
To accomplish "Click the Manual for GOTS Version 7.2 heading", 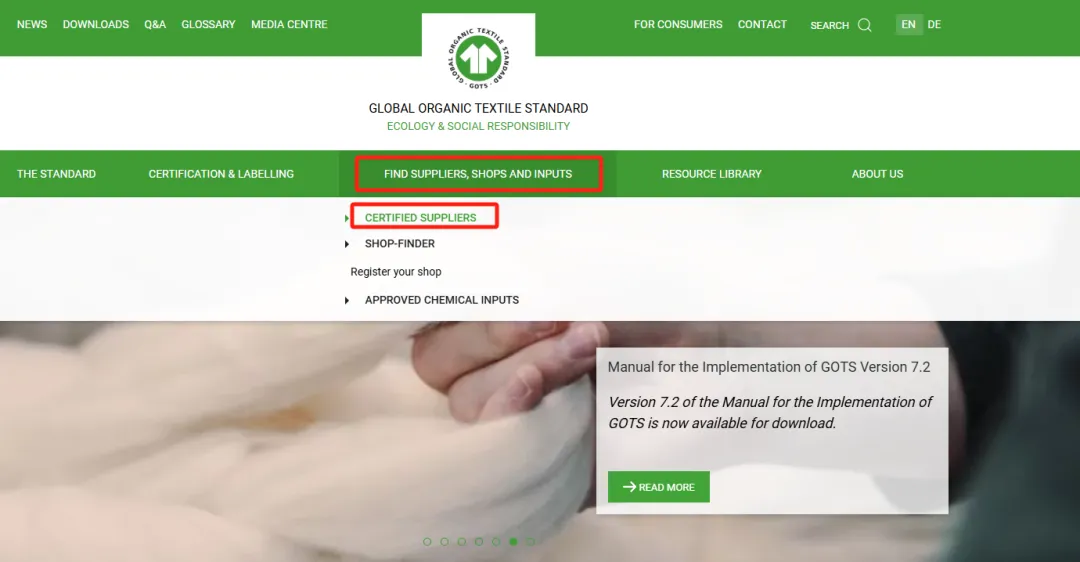I will click(769, 367).
